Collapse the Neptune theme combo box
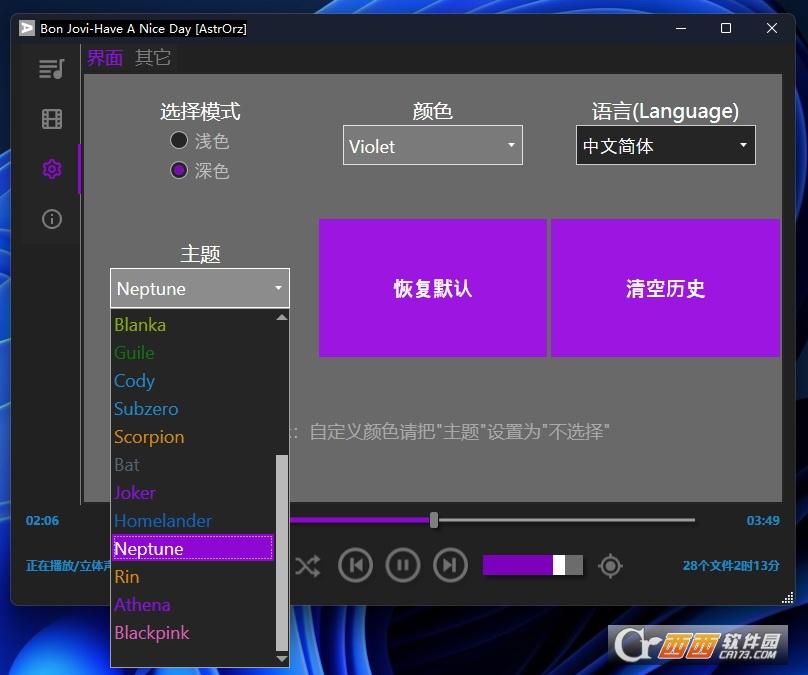This screenshot has width=808, height=675. click(200, 288)
